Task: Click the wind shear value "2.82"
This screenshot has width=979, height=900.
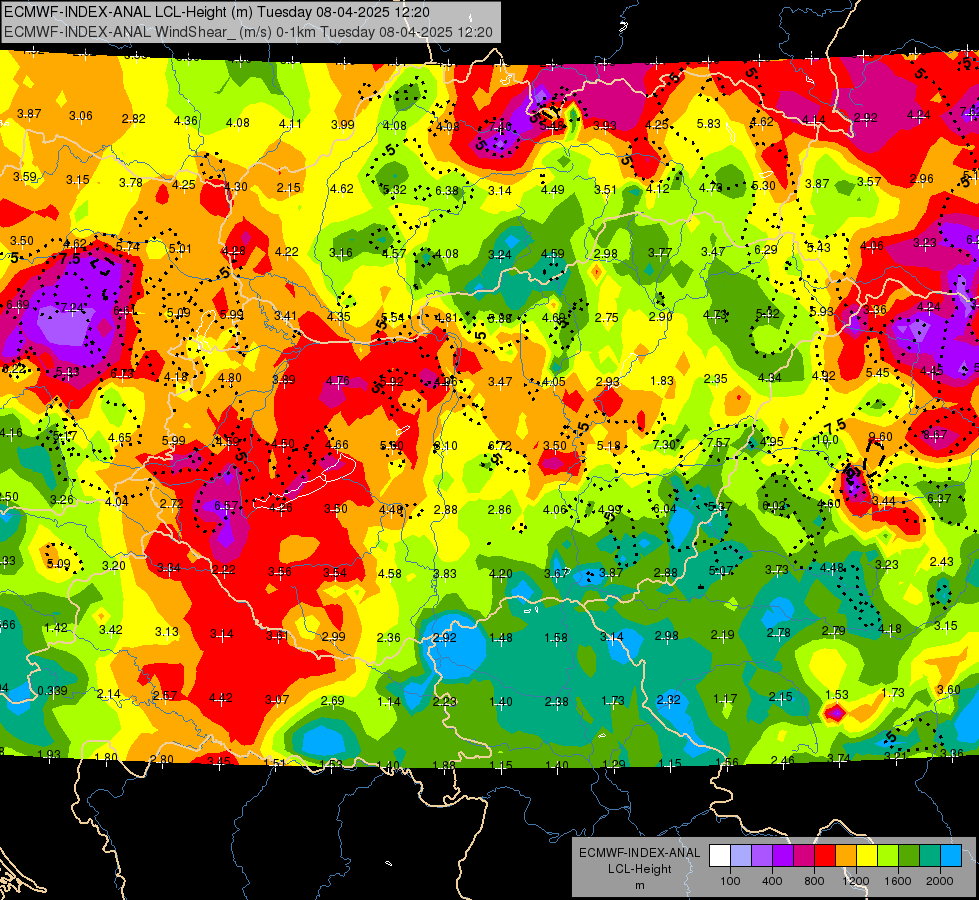Action: coord(134,119)
